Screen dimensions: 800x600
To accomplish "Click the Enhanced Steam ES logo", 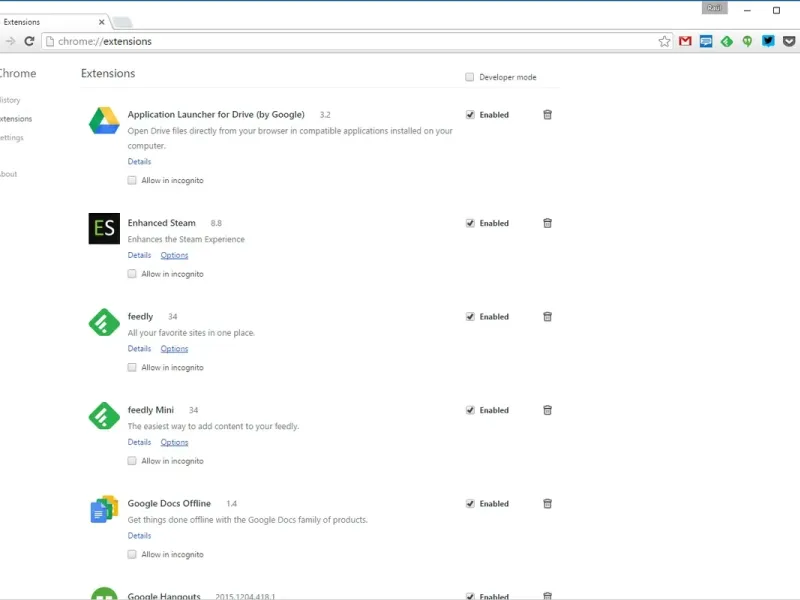I will pos(104,229).
